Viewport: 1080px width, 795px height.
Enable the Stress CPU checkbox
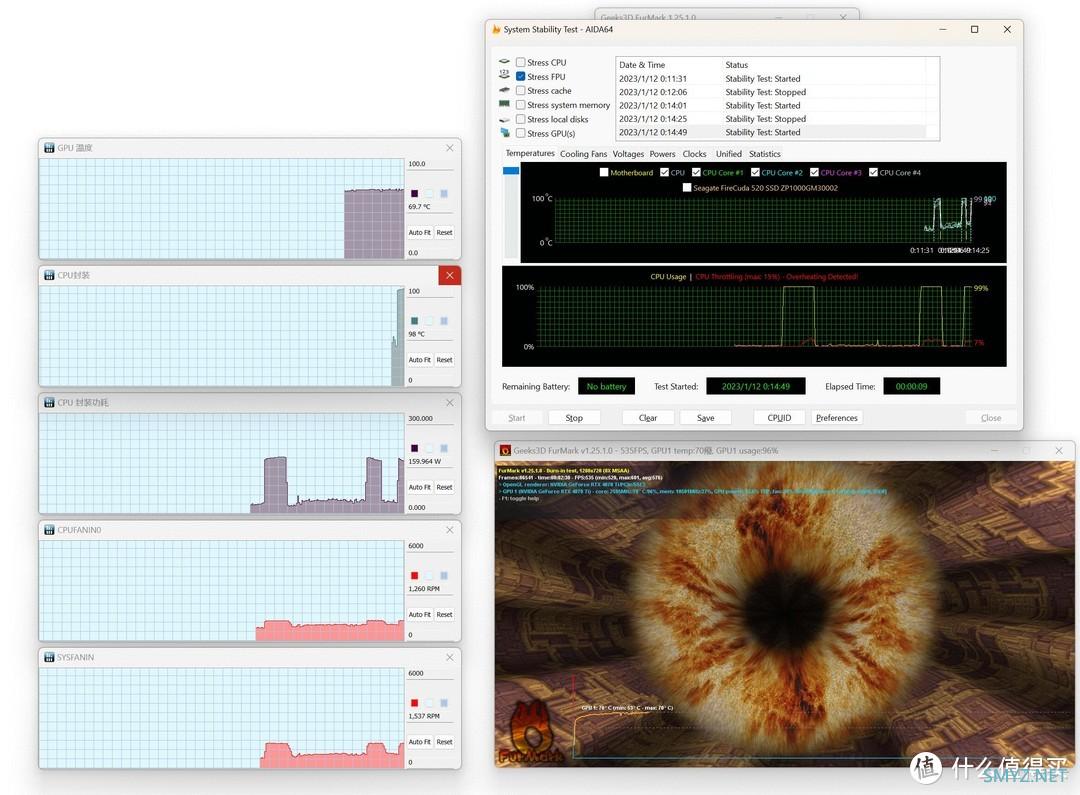pyautogui.click(x=521, y=62)
